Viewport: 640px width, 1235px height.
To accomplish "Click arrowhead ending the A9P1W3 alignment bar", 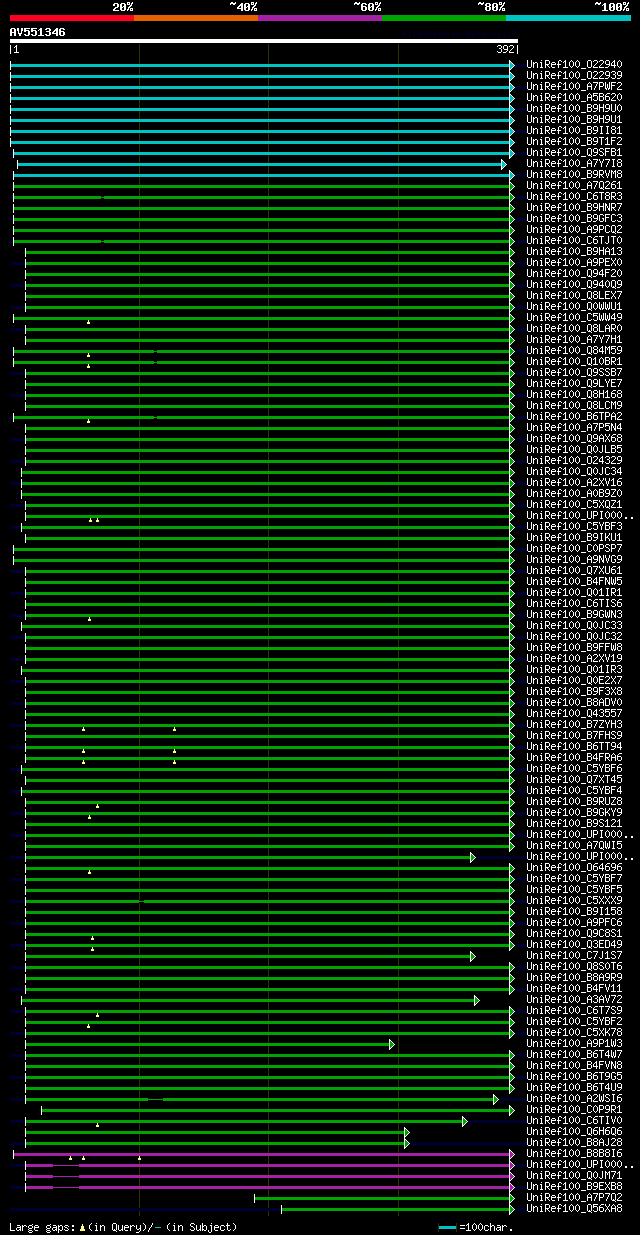I will (392, 1044).
